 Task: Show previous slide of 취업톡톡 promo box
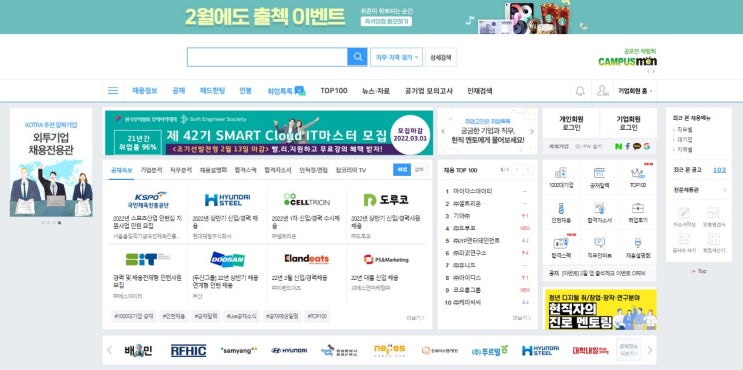tap(443, 132)
